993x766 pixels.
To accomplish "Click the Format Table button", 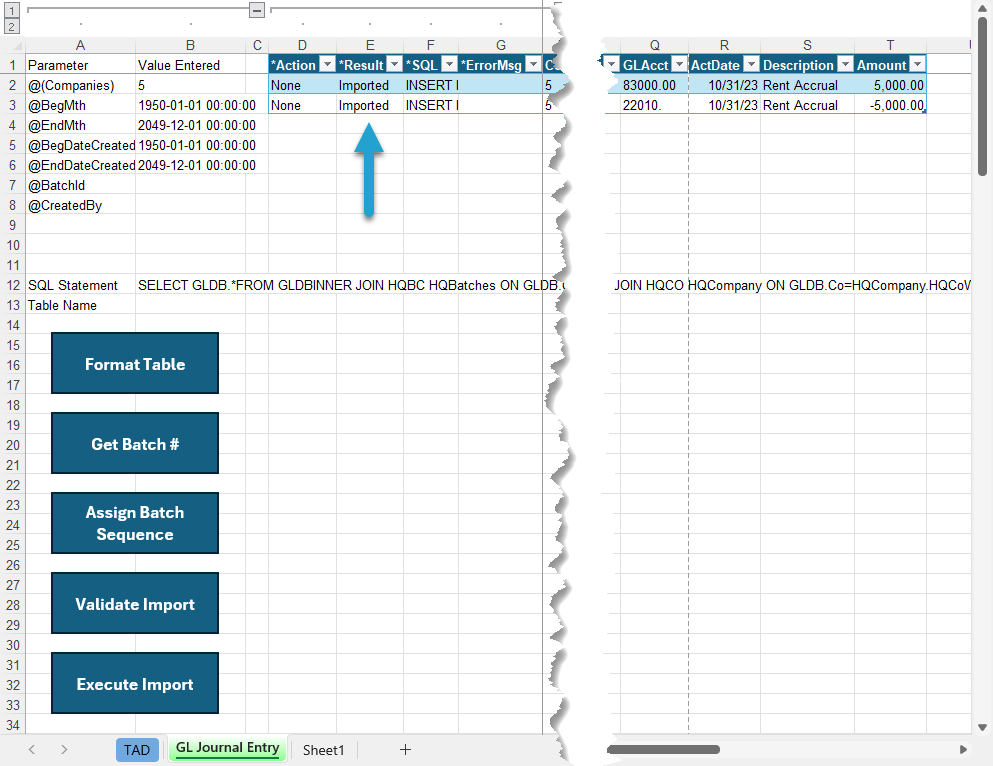I will 135,363.
